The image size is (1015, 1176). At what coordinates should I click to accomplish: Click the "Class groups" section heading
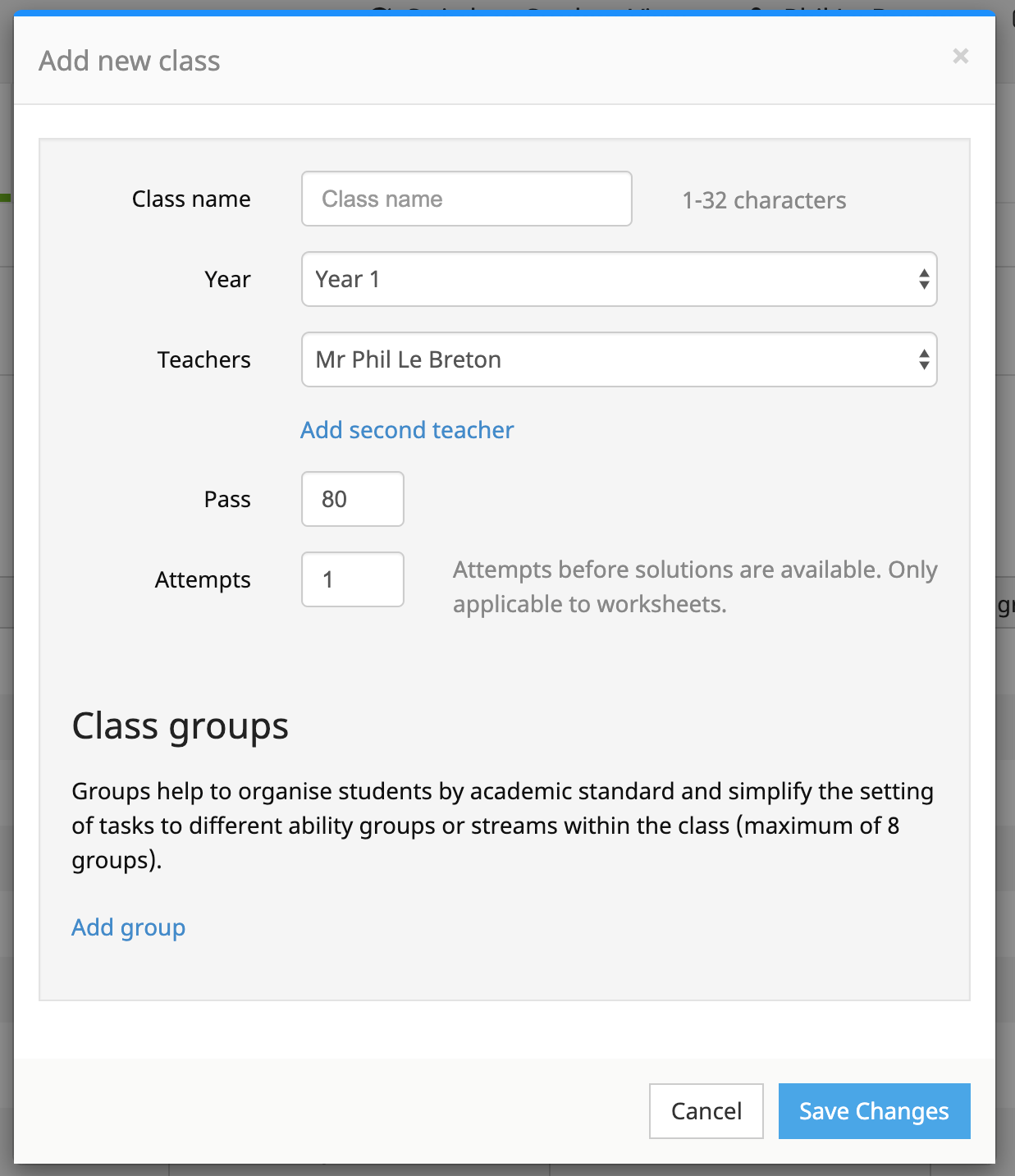click(181, 726)
